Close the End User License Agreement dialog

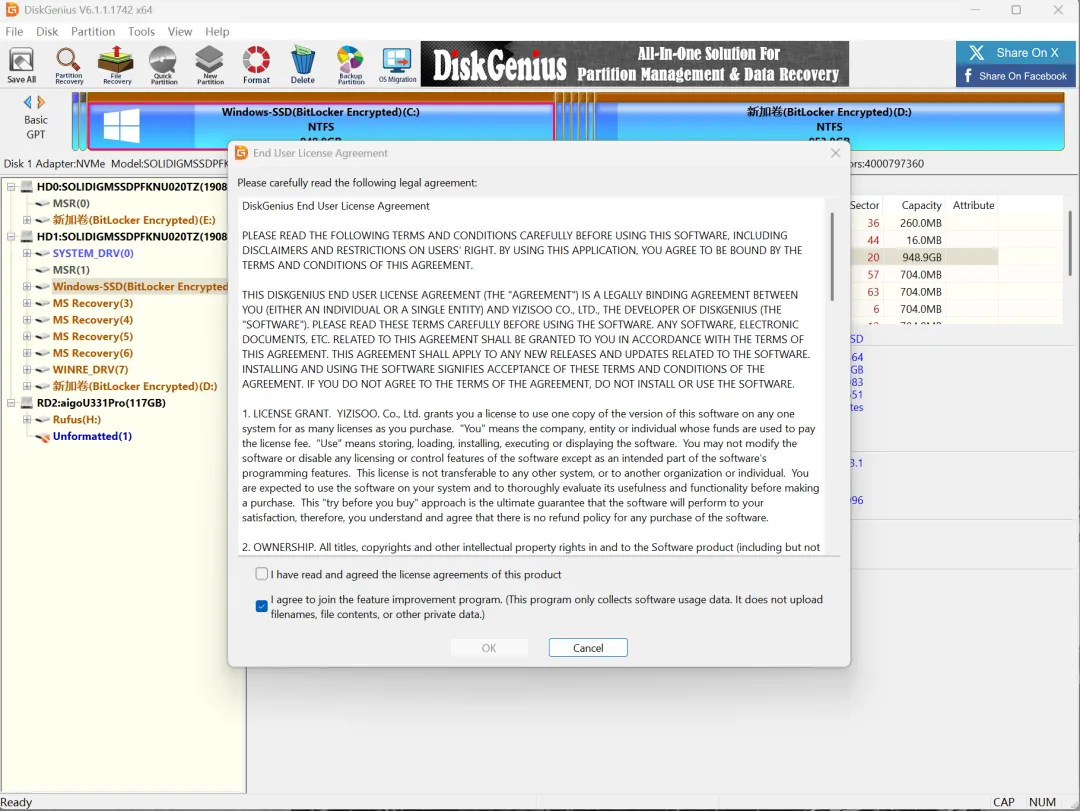pyautogui.click(x=835, y=153)
